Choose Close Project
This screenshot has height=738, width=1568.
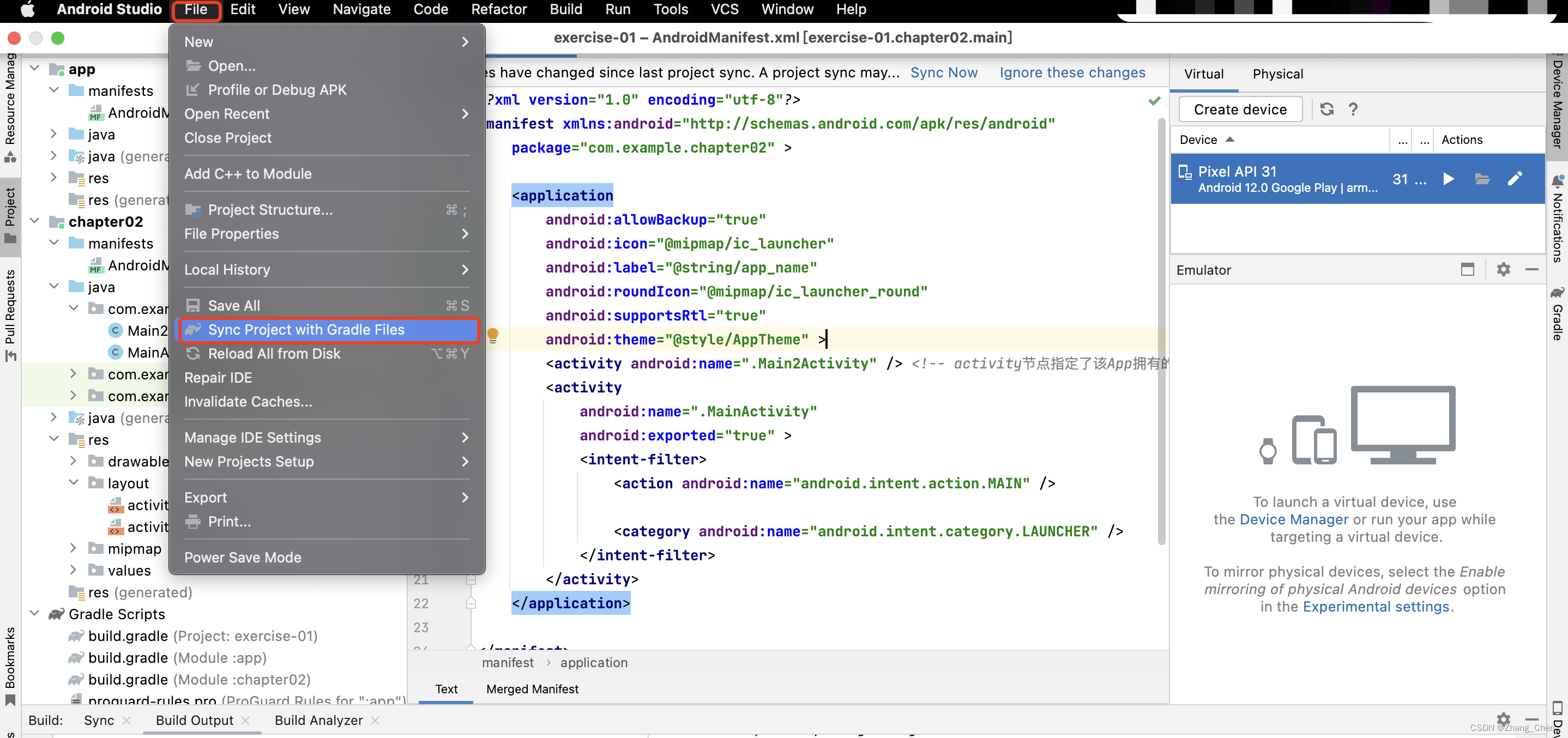coord(327,137)
